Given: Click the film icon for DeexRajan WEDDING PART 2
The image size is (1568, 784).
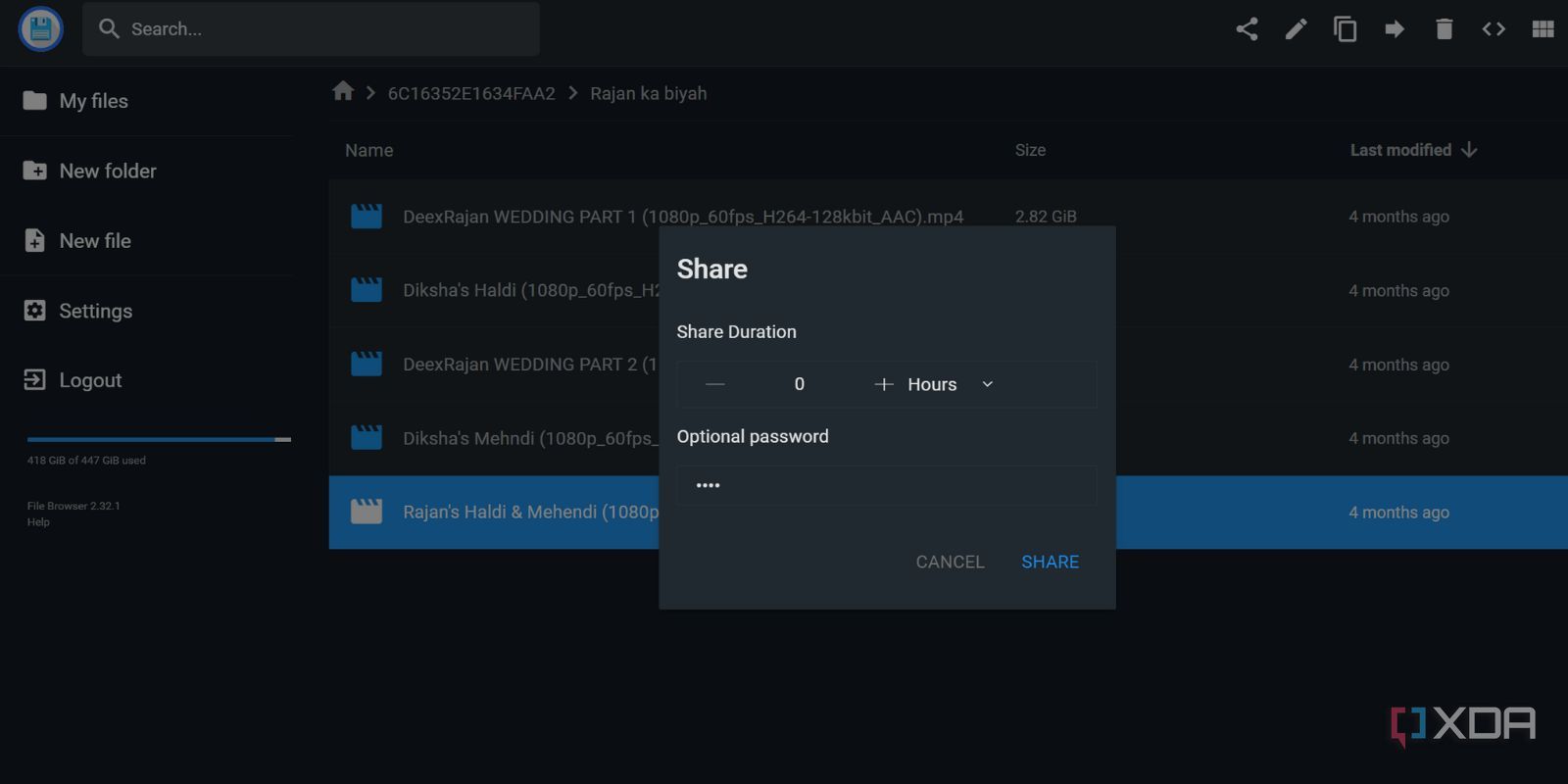Looking at the screenshot, I should coord(367,364).
